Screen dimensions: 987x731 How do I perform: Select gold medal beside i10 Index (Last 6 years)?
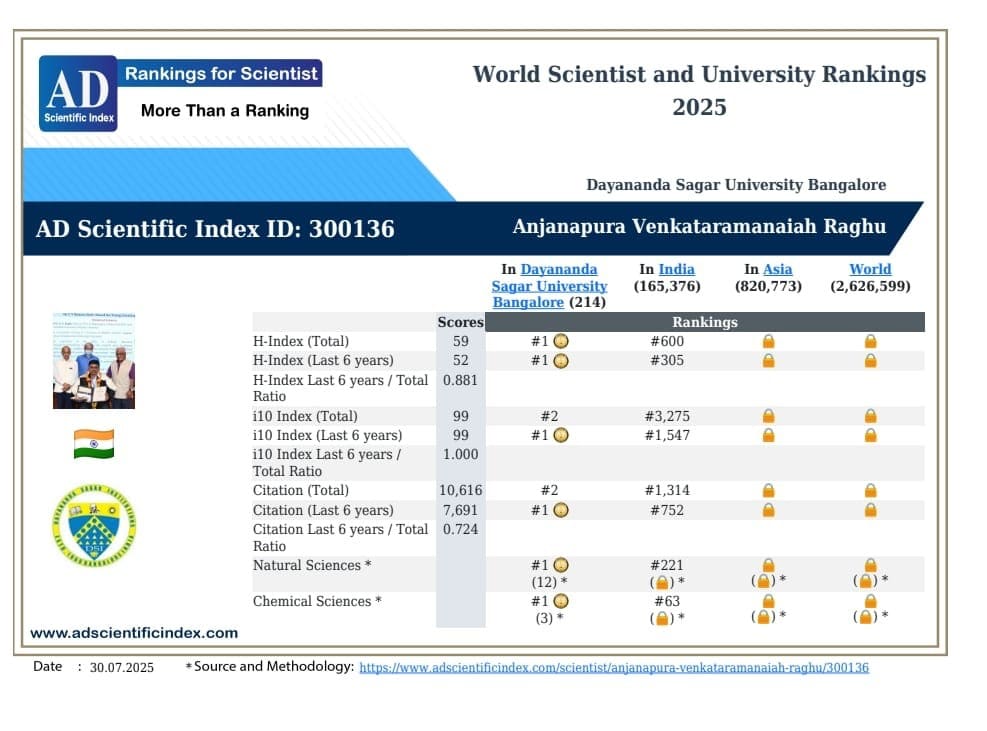[x=561, y=436]
